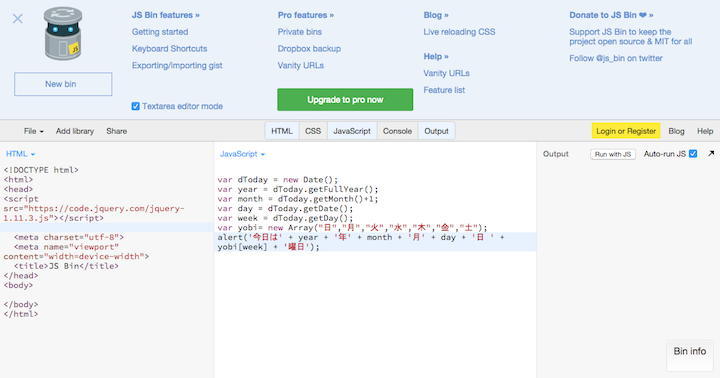Open Follow @js_bin on twitter link
This screenshot has height=378, width=720.
point(616,58)
